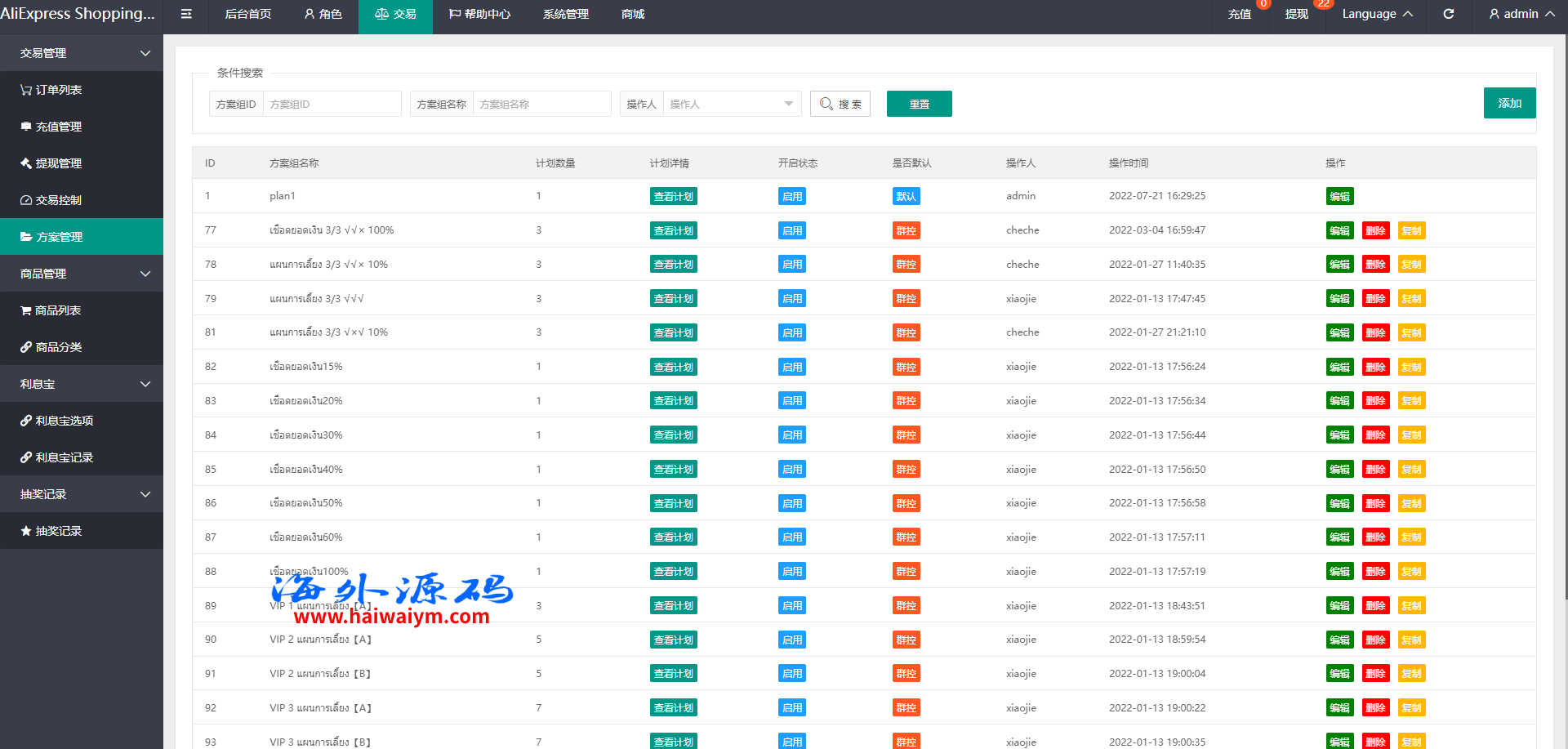Click the 重置 reset button
The width and height of the screenshot is (1568, 749).
click(919, 104)
